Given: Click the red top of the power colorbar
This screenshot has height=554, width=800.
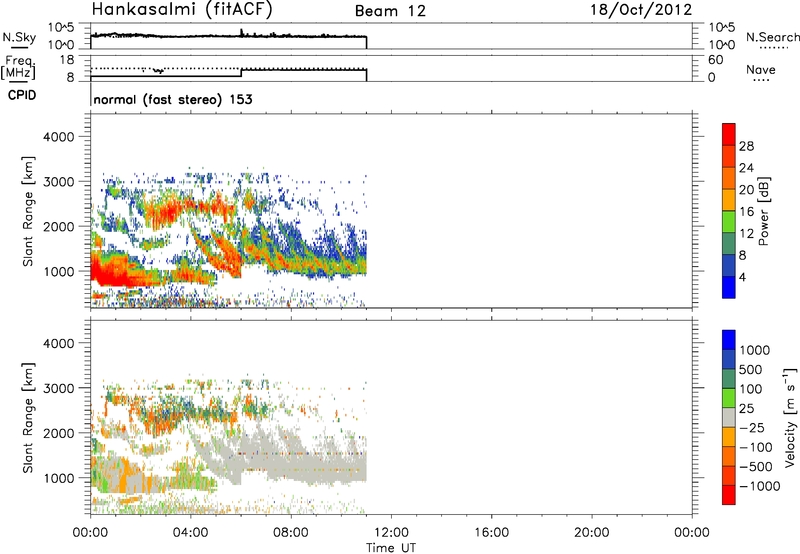Looking at the screenshot, I should click(729, 134).
